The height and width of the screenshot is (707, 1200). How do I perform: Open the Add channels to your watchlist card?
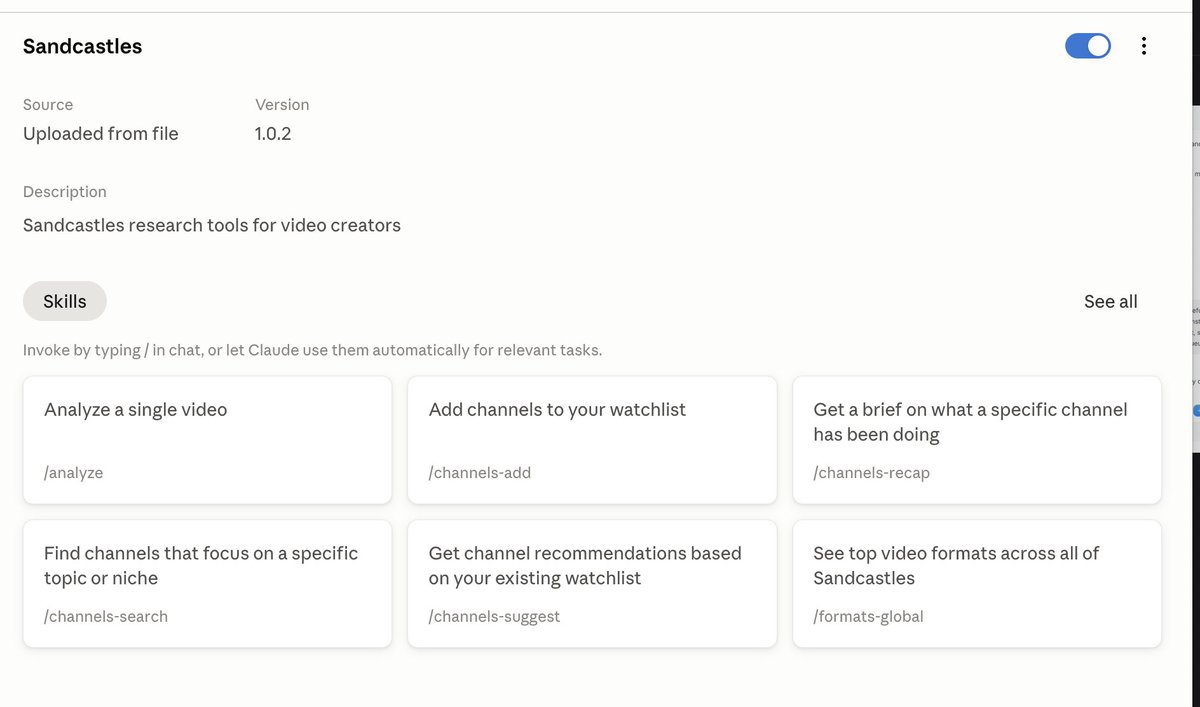(x=592, y=440)
